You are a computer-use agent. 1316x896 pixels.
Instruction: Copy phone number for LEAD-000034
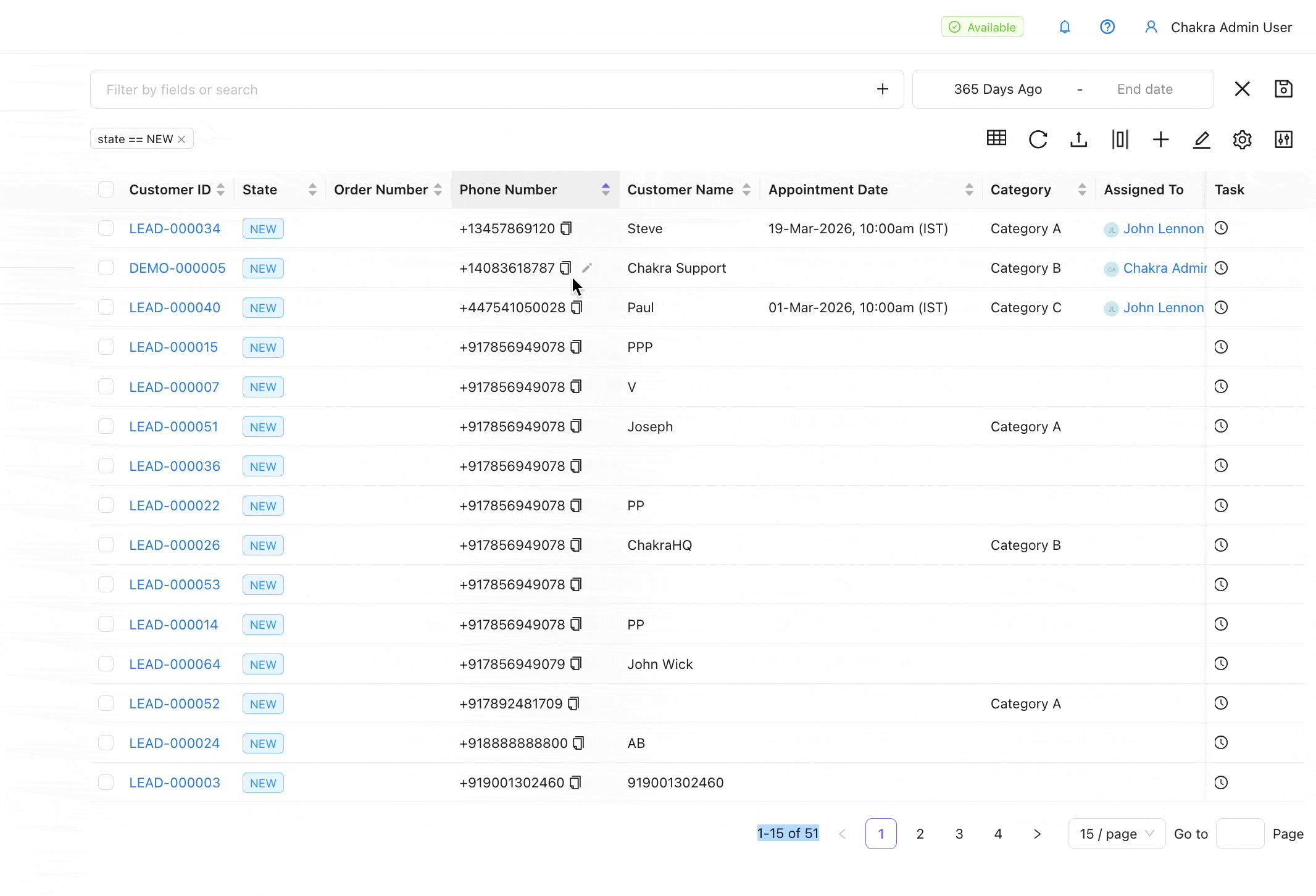tap(566, 228)
